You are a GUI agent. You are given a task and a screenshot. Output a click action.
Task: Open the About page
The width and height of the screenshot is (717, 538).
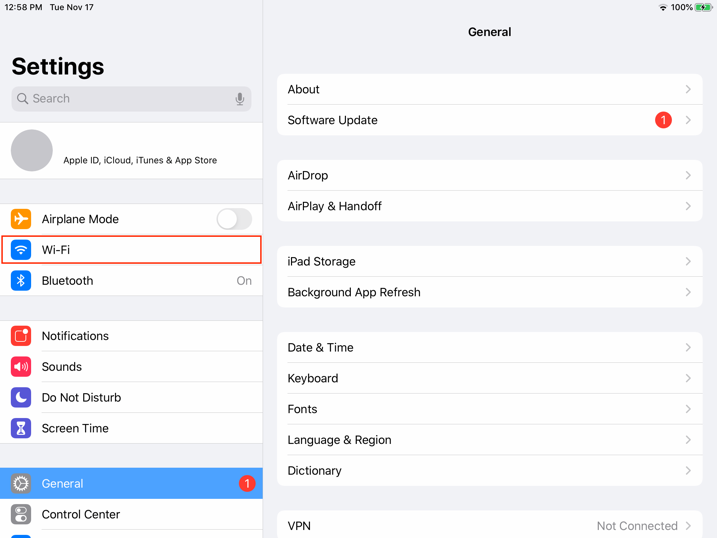pyautogui.click(x=490, y=89)
